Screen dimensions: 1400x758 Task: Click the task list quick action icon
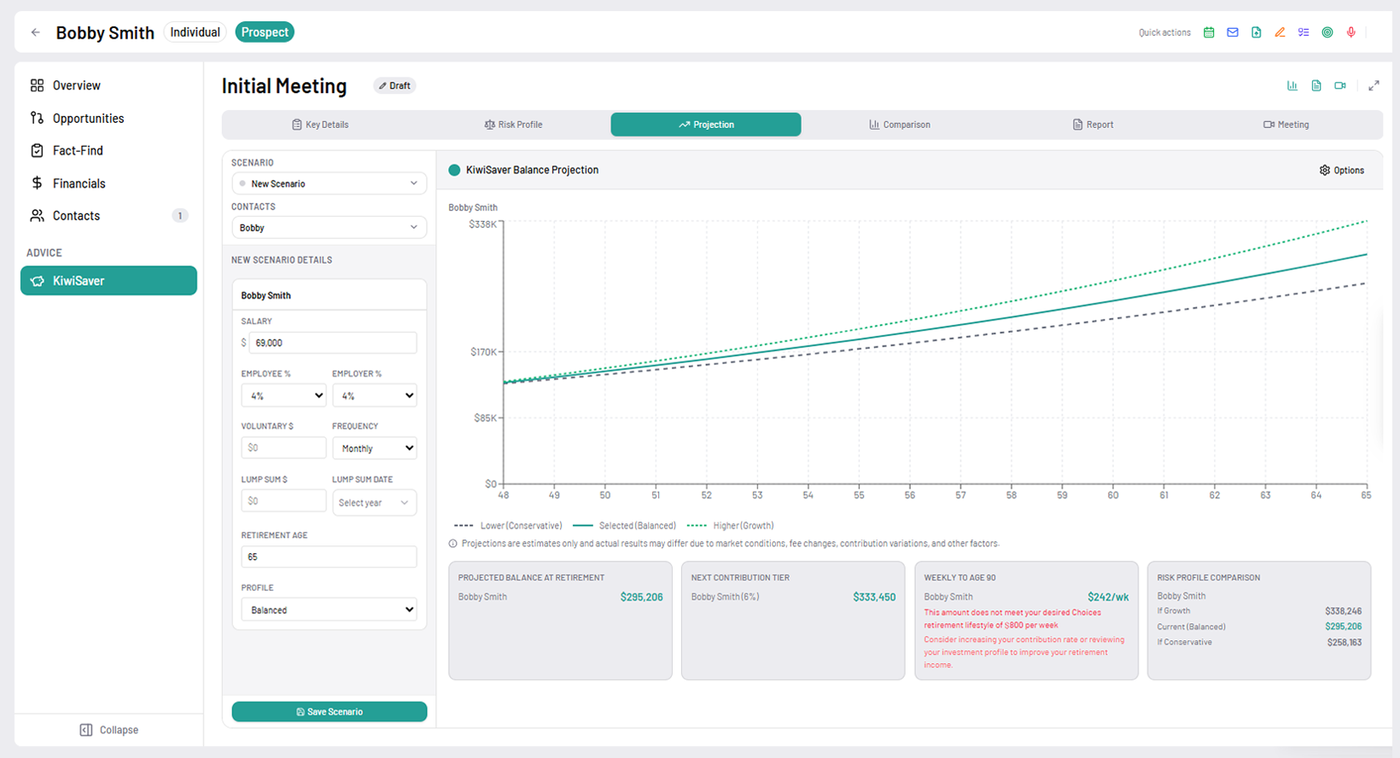(1303, 32)
